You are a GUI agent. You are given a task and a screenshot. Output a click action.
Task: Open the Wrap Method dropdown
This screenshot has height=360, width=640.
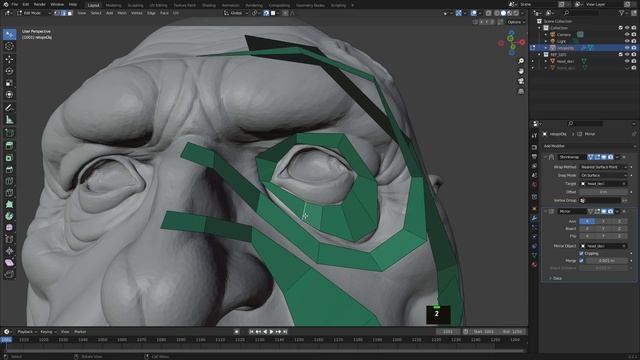click(603, 167)
